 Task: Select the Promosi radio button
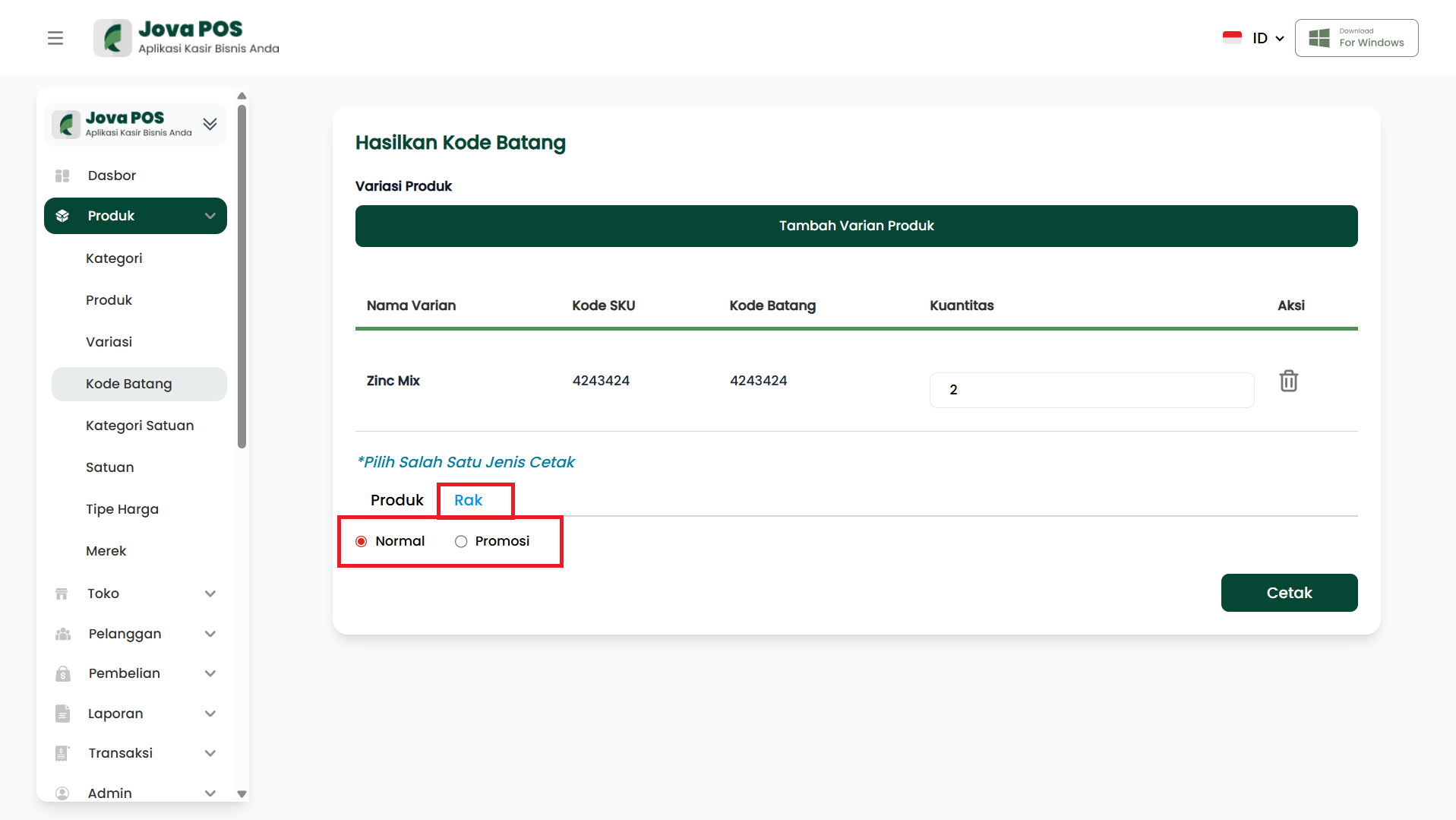point(461,542)
